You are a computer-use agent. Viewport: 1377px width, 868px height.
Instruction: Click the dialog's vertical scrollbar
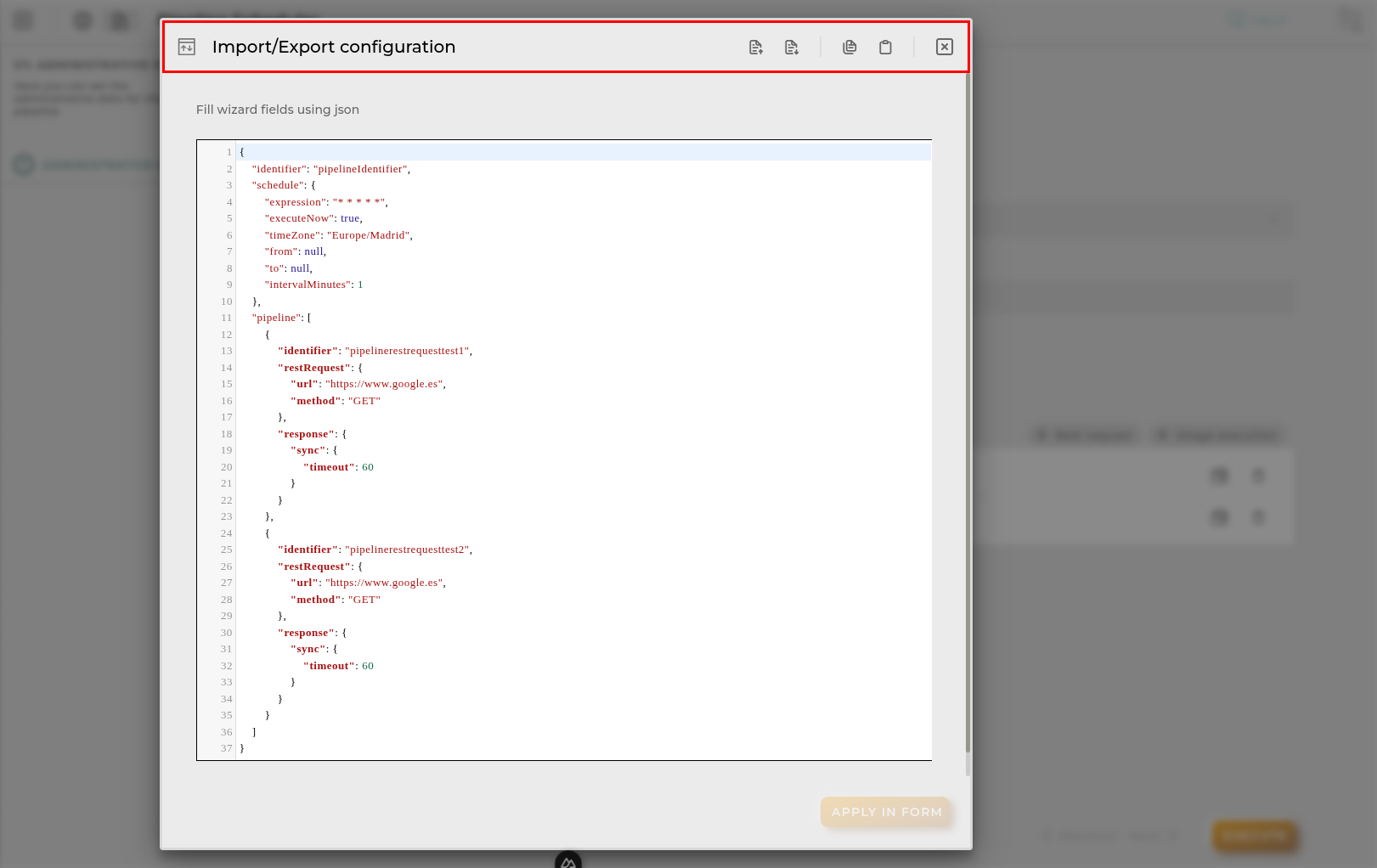[x=968, y=414]
